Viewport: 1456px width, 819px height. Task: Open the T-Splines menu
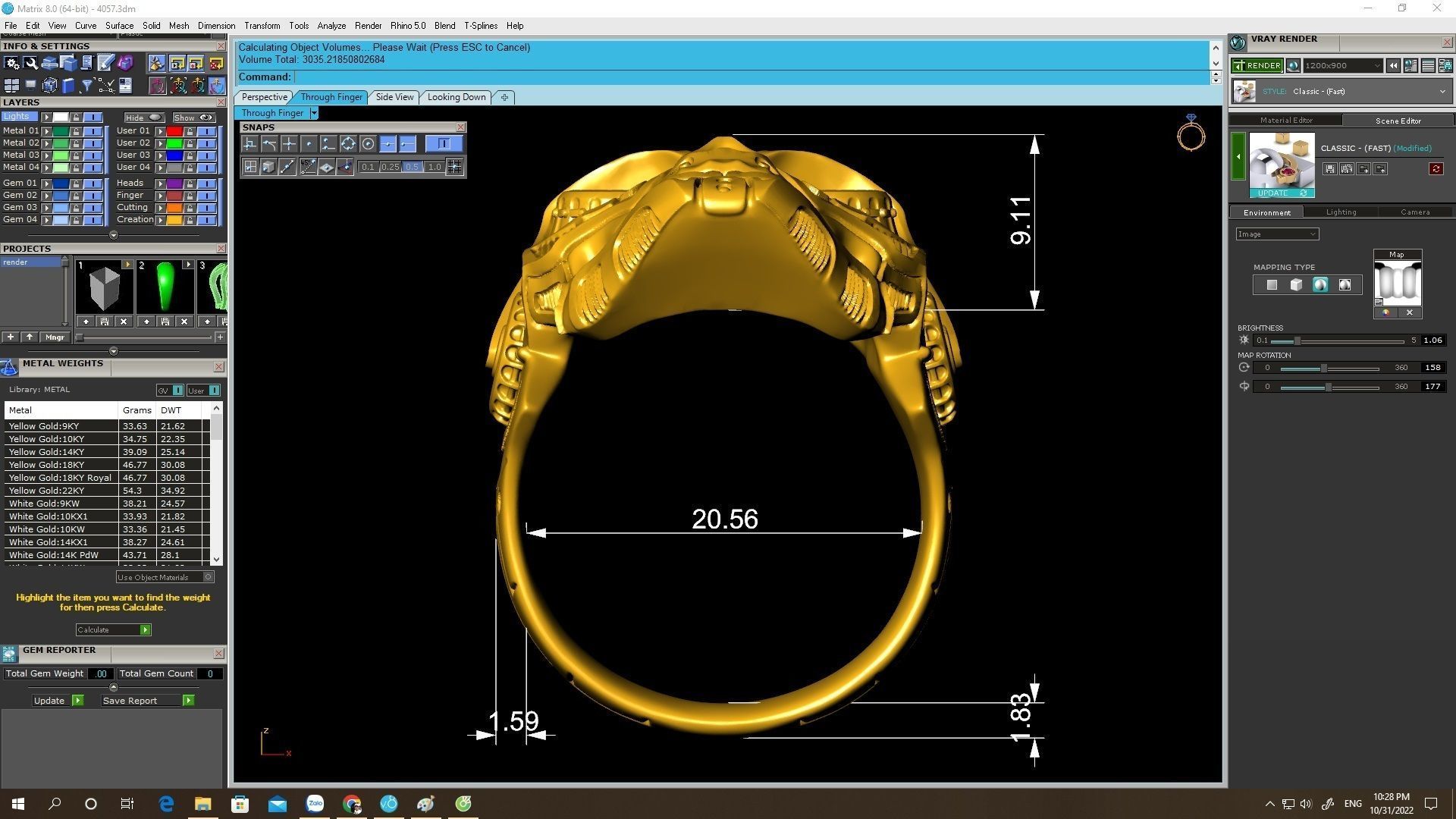pyautogui.click(x=481, y=26)
